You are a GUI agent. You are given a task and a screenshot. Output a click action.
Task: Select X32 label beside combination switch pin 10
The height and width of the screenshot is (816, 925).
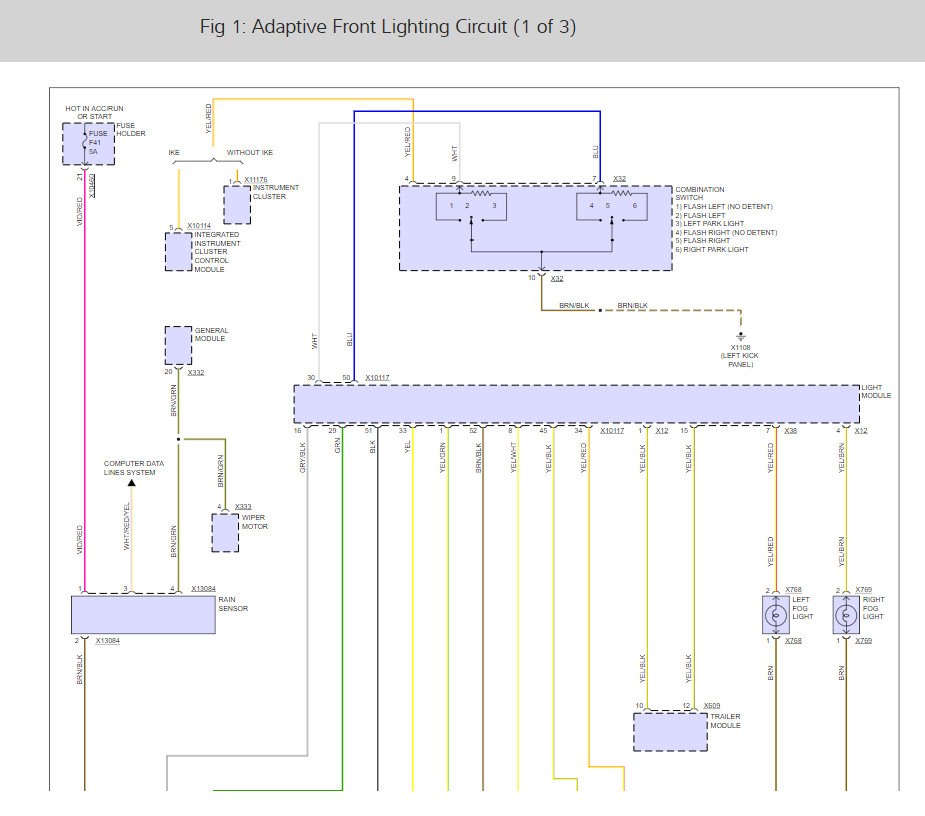(x=557, y=278)
